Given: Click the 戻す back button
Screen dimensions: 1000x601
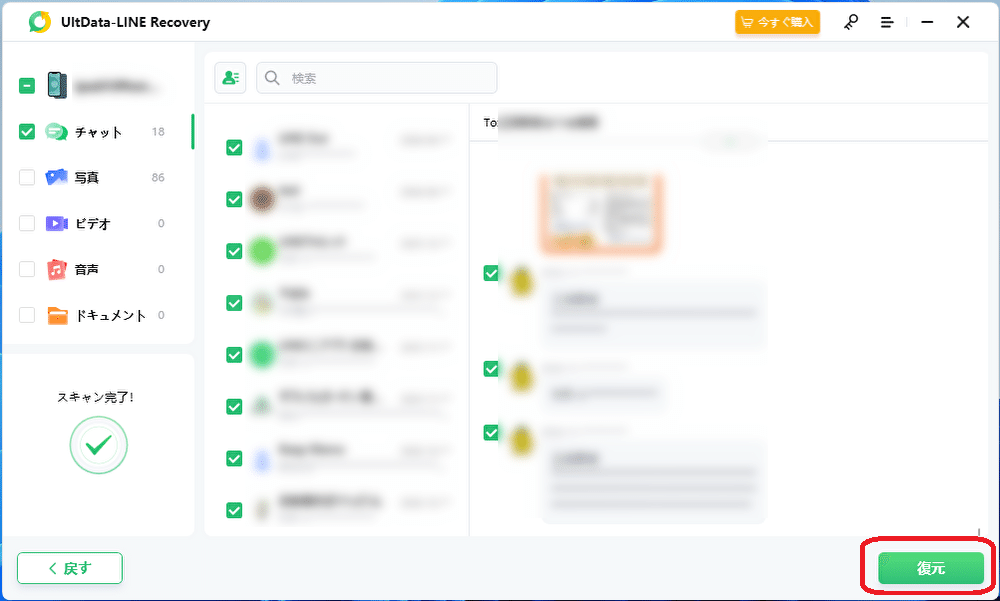Looking at the screenshot, I should tap(70, 568).
